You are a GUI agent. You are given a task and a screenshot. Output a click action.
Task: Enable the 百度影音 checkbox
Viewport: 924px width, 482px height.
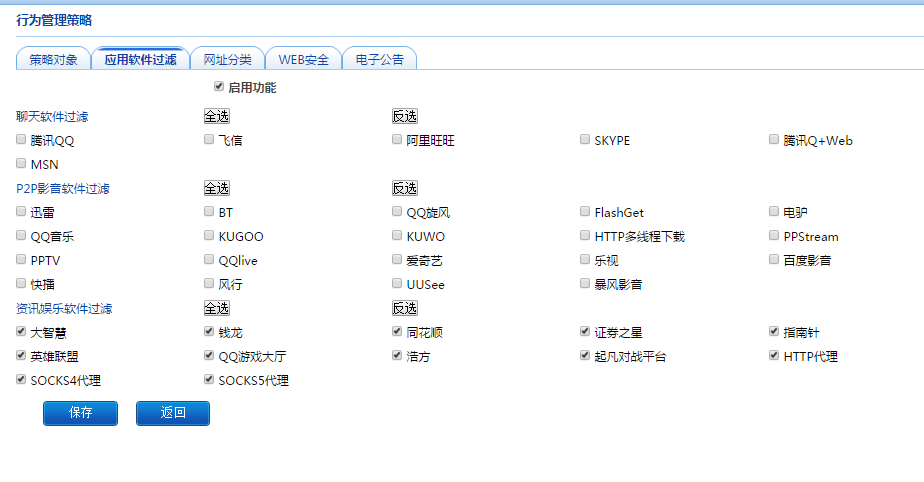point(774,259)
